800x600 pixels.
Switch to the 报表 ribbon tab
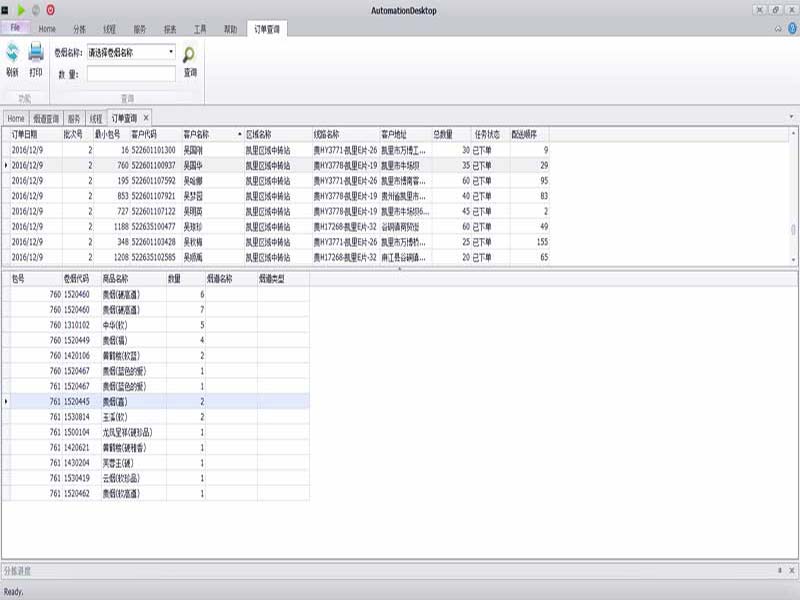[x=170, y=29]
